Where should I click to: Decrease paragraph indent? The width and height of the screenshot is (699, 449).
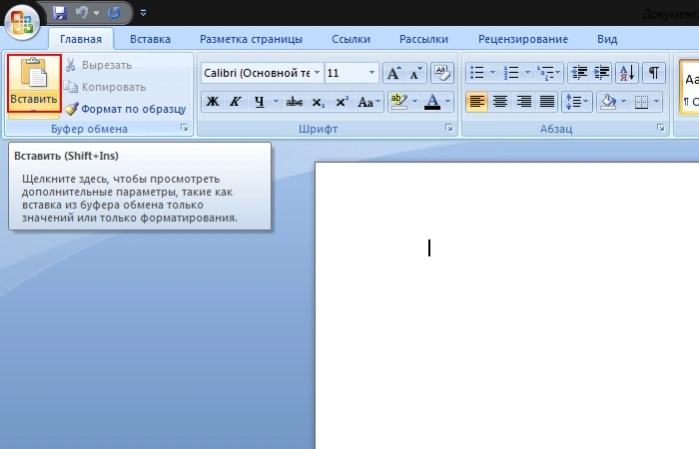579,73
